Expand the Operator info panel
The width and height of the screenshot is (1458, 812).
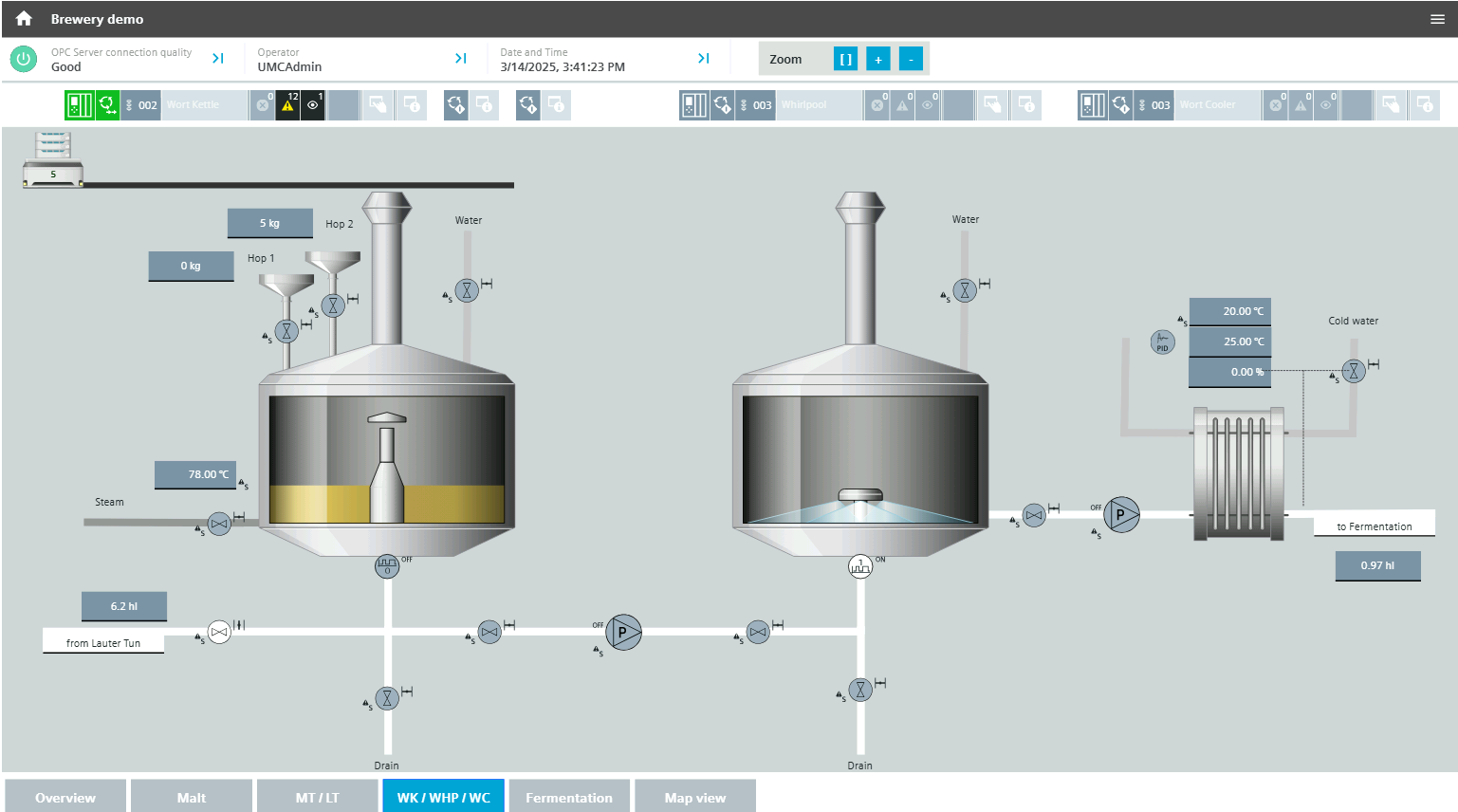(x=461, y=59)
